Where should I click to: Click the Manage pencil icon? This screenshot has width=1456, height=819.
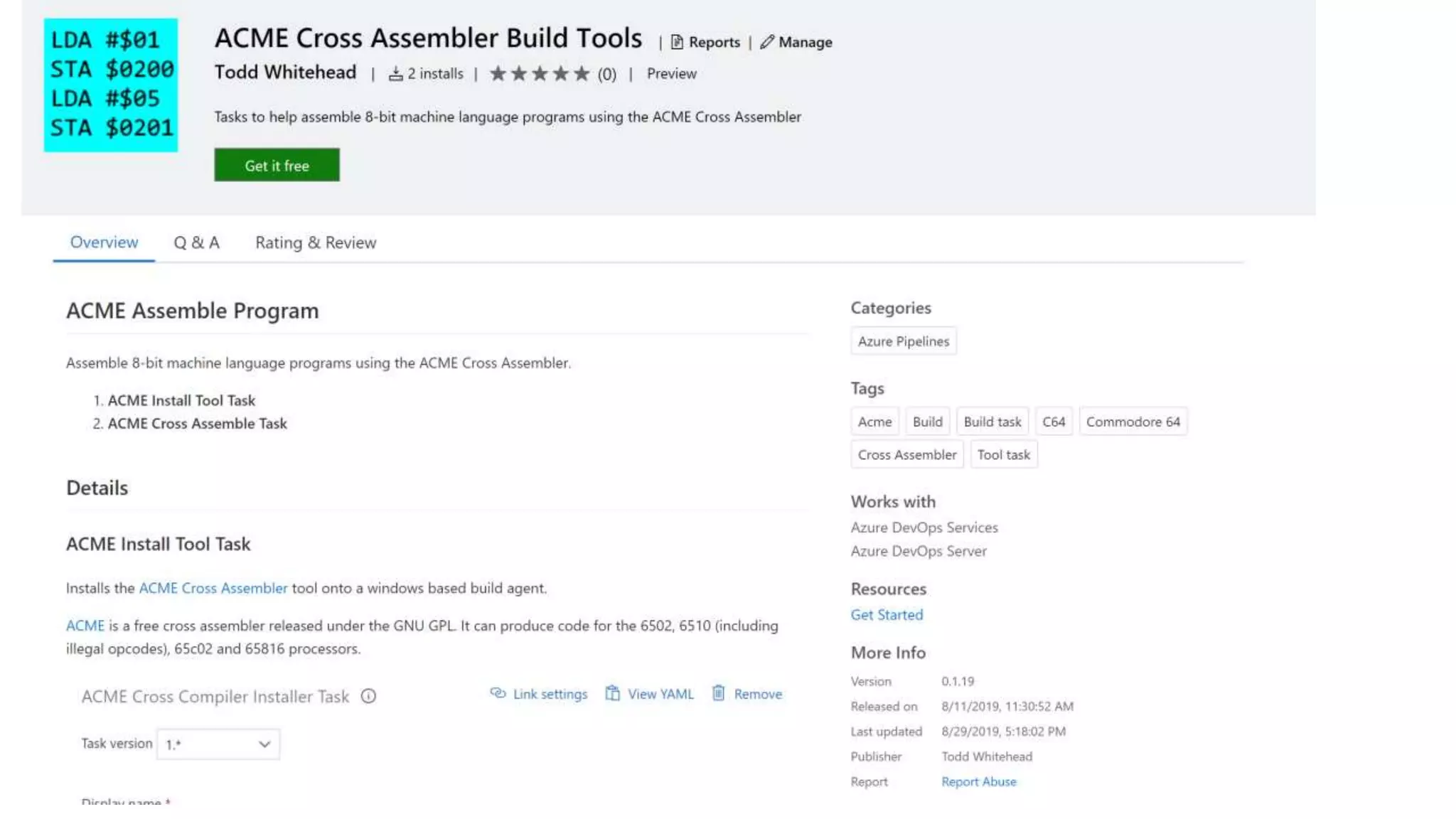pyautogui.click(x=766, y=43)
